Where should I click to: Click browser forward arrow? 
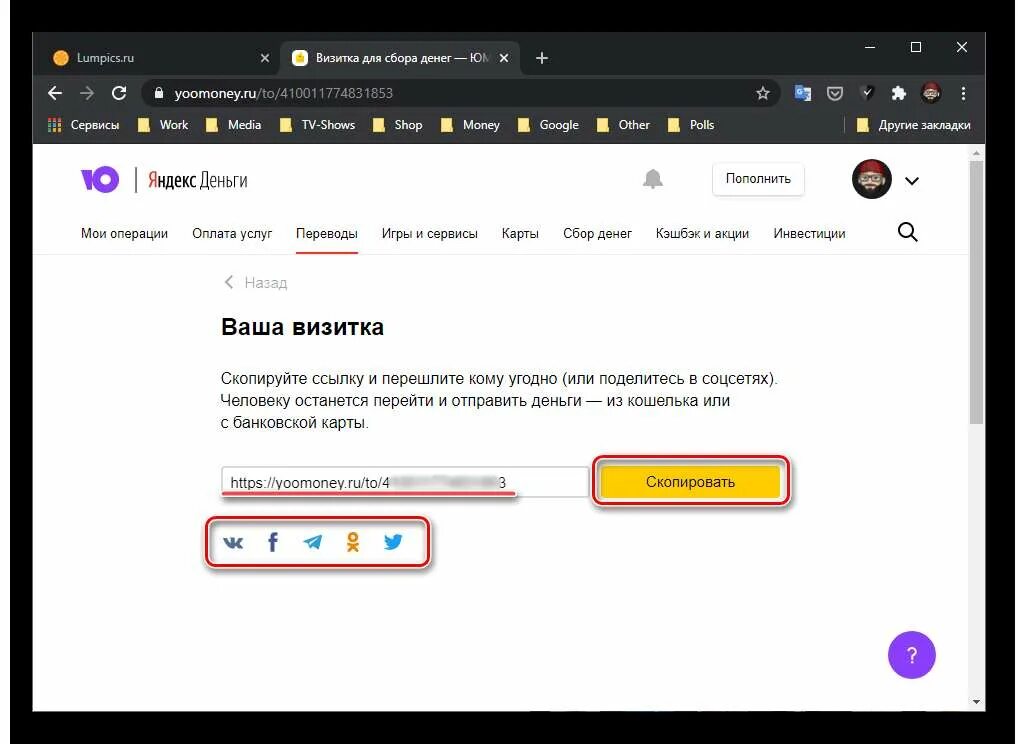point(87,93)
